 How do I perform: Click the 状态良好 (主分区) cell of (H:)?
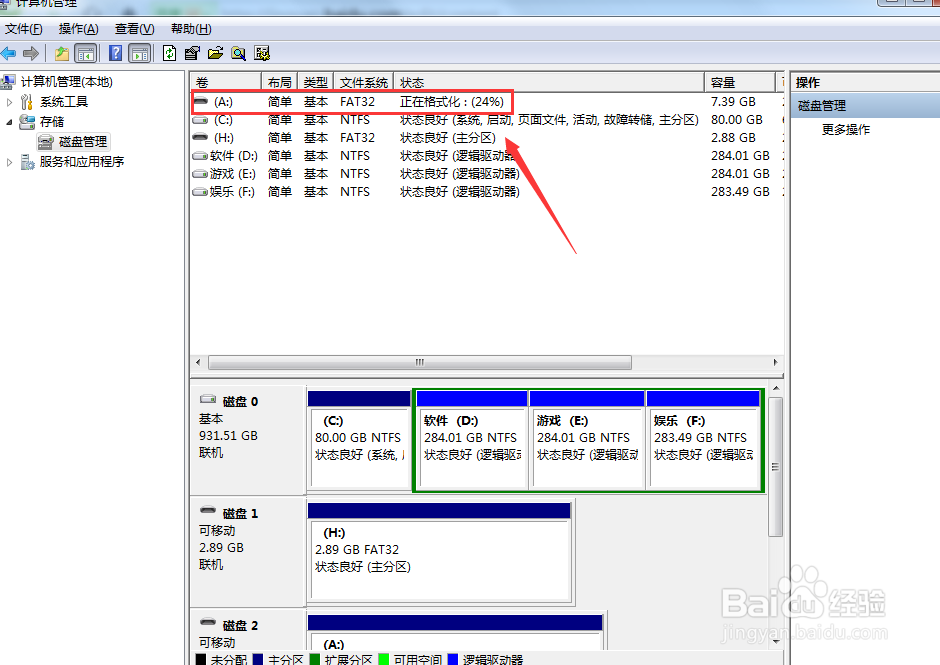[x=448, y=138]
